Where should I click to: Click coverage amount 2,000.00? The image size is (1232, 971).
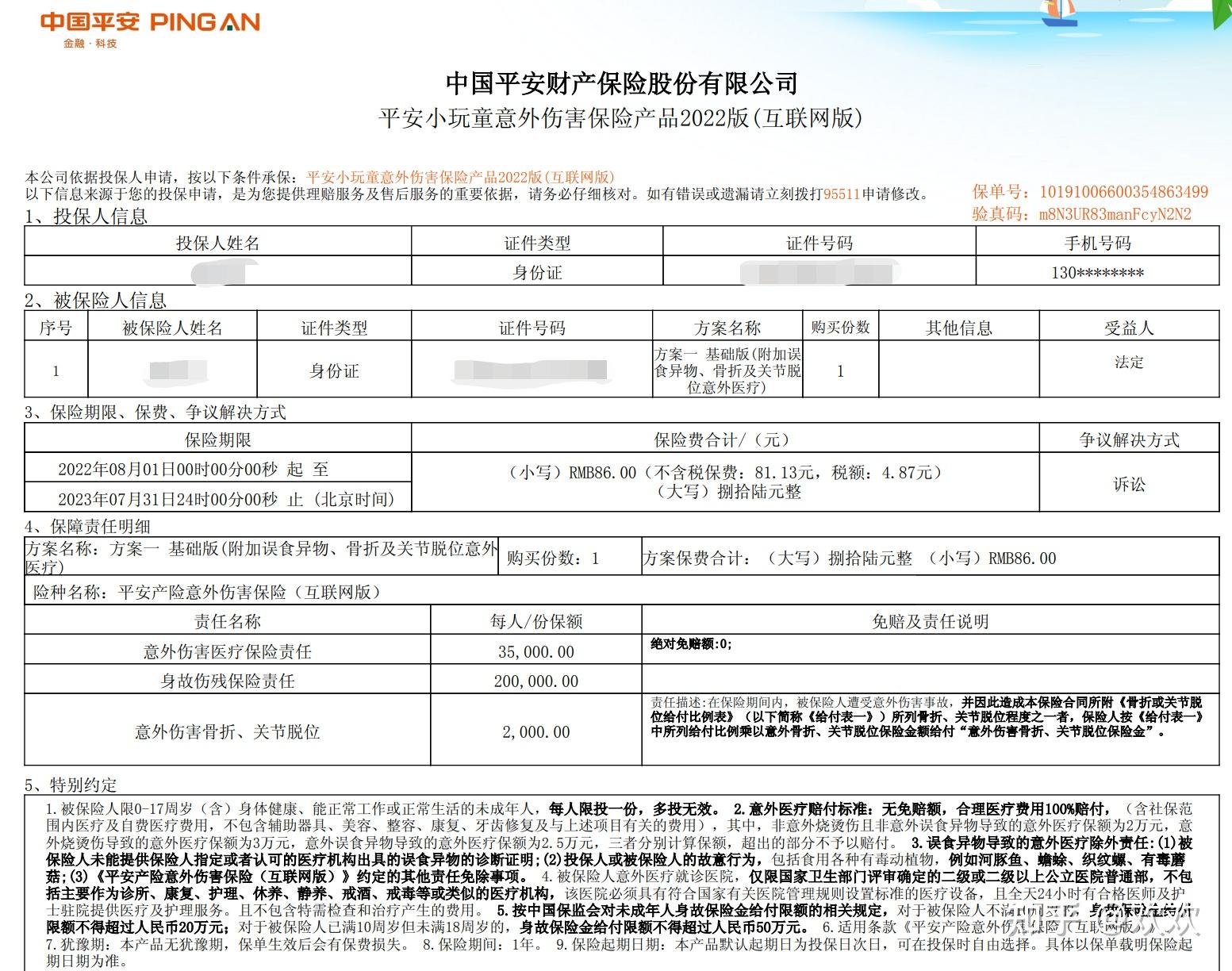[536, 731]
